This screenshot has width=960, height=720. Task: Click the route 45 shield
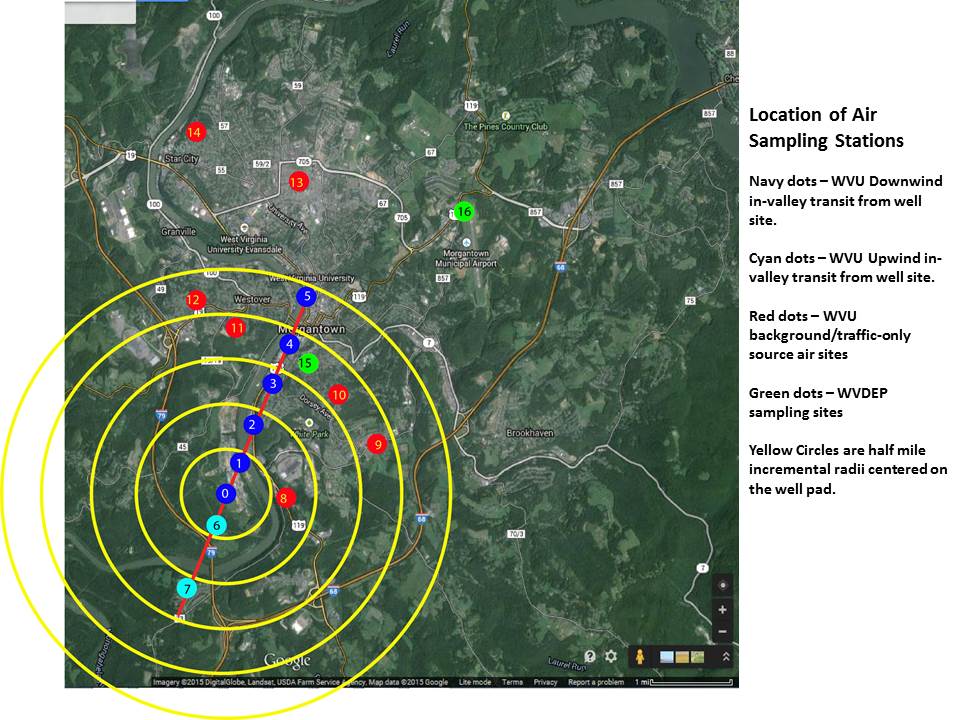click(x=182, y=447)
